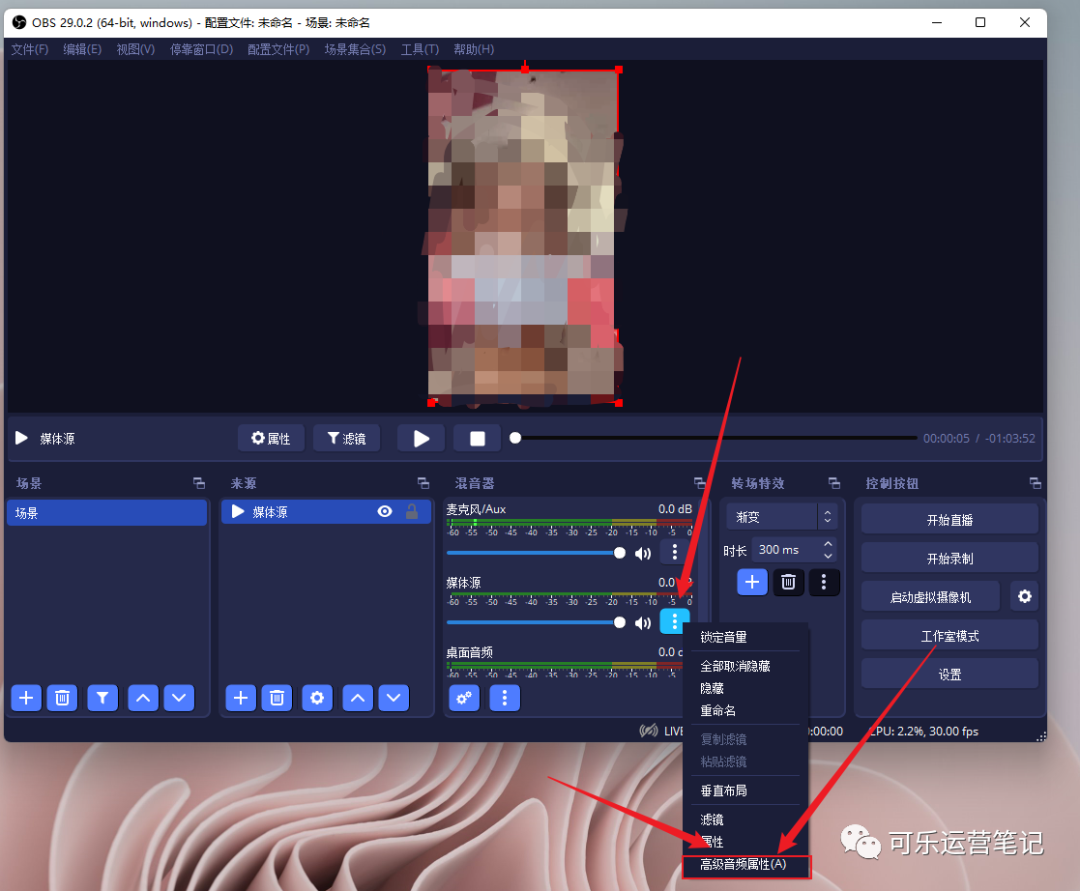
Task: Select the 媒体源 item in sources list
Action: [326, 512]
